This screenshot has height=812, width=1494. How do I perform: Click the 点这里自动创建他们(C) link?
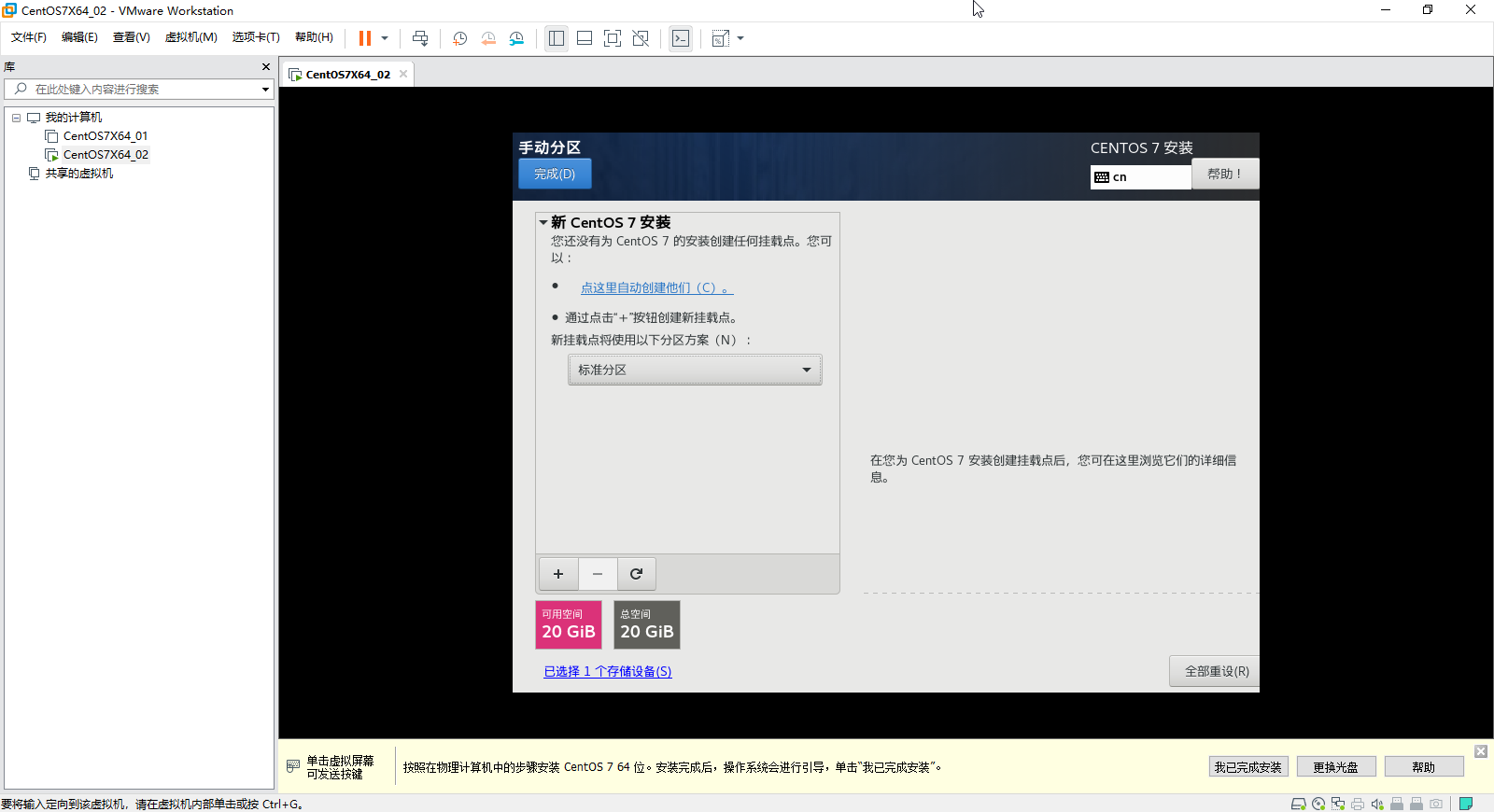point(656,288)
